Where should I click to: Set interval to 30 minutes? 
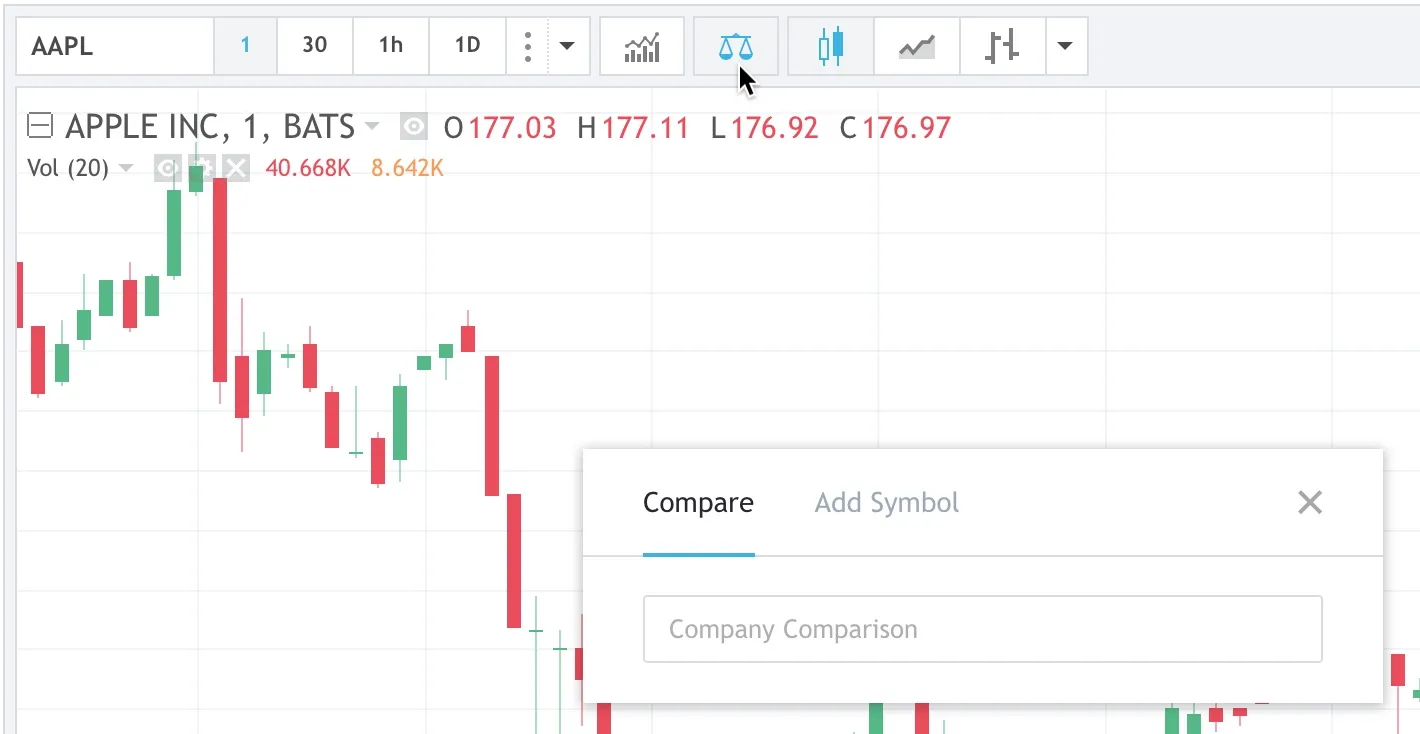pos(314,46)
